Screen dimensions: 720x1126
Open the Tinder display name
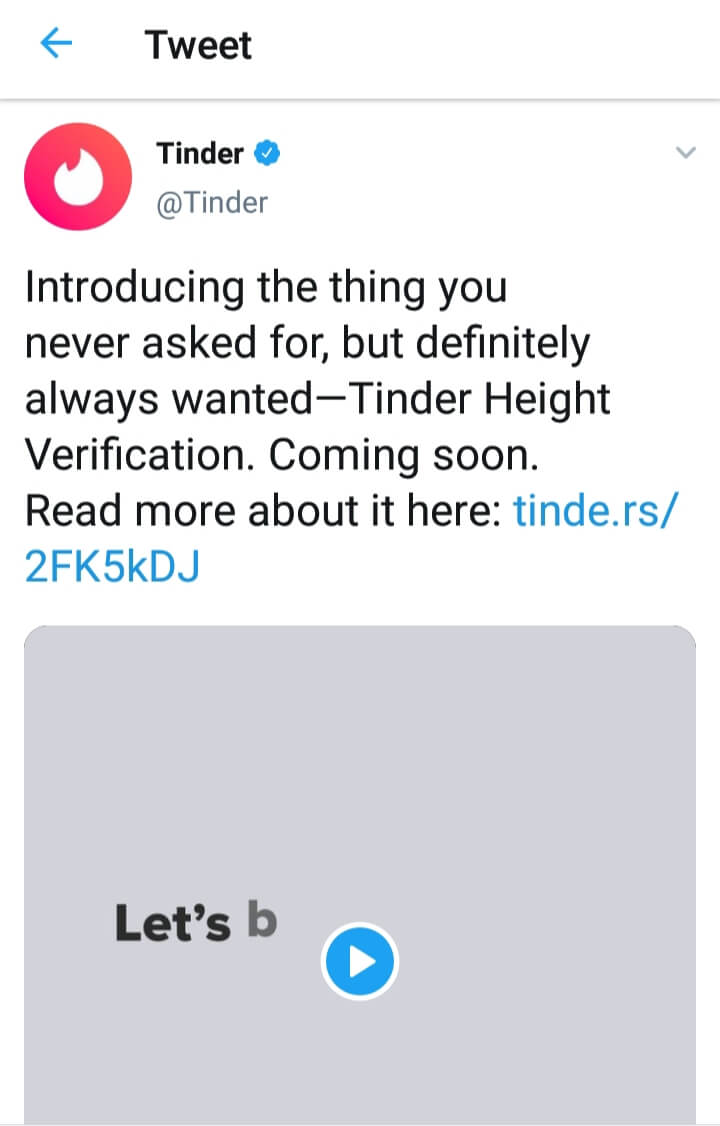click(x=200, y=154)
